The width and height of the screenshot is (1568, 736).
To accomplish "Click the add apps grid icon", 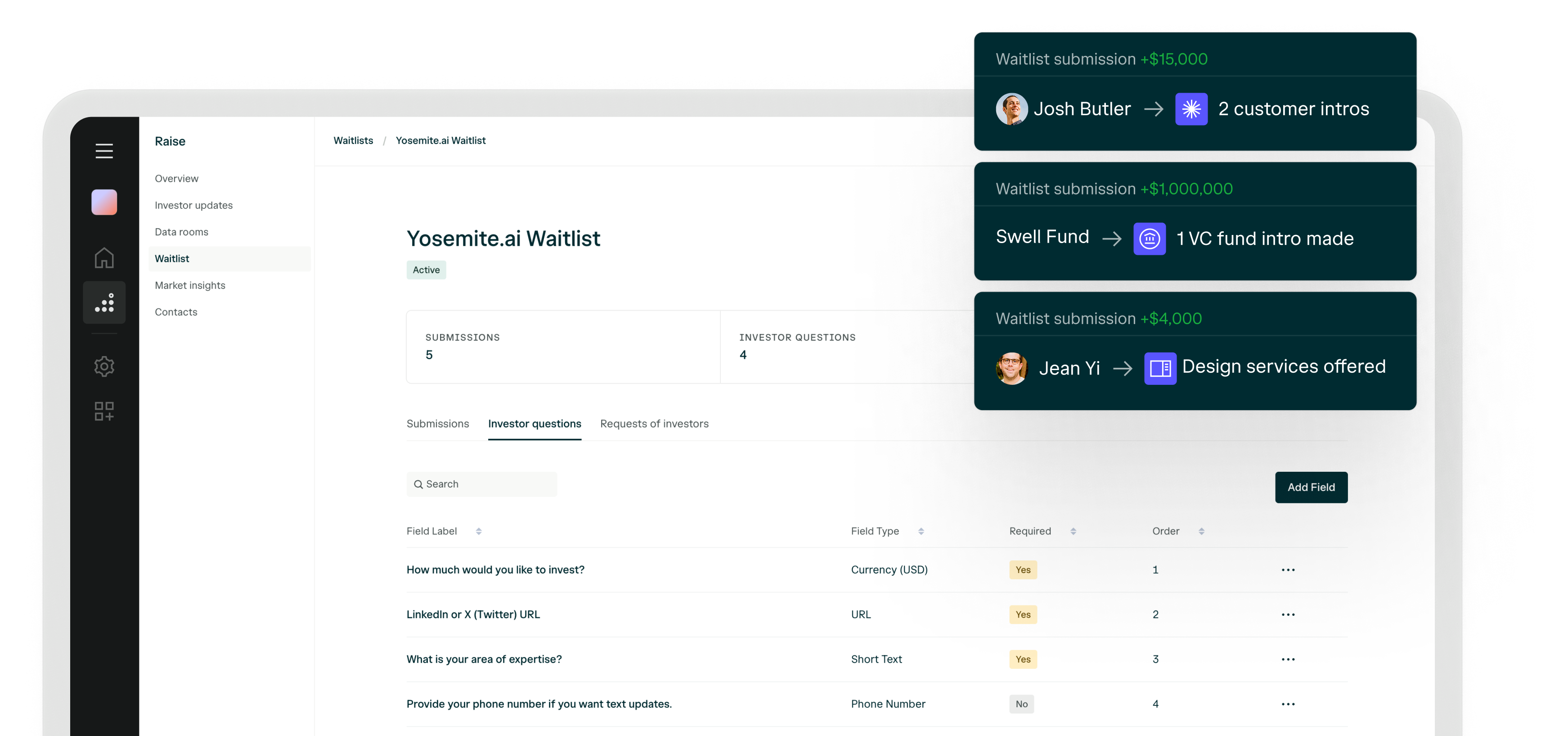I will 104,411.
